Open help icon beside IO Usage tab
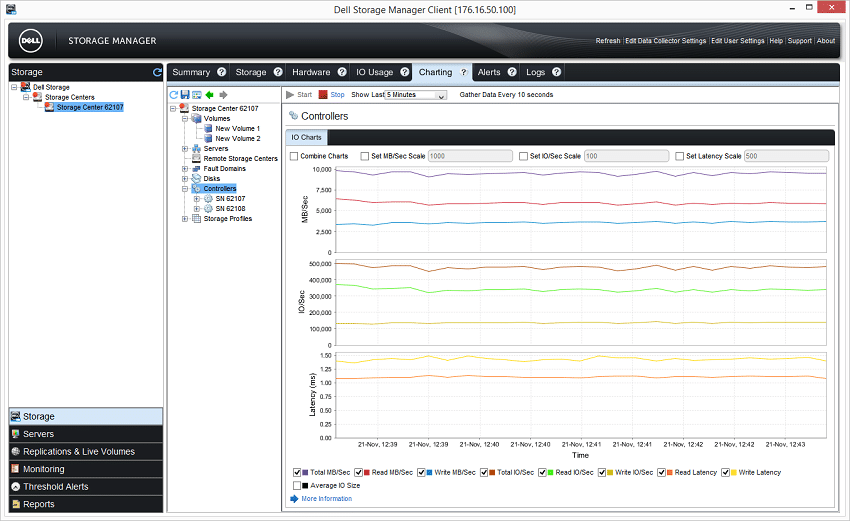Viewport: 850px width, 521px height. [405, 72]
